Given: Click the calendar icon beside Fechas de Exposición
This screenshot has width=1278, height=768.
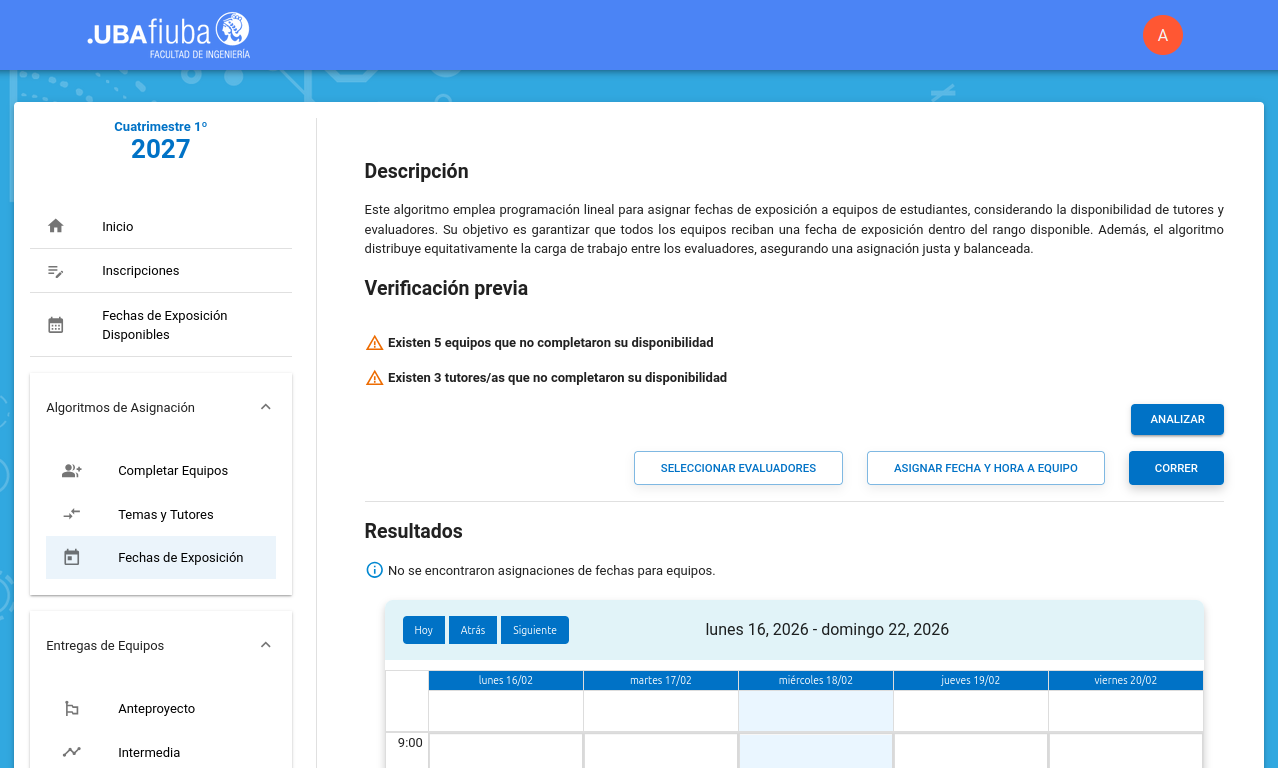Looking at the screenshot, I should (72, 558).
